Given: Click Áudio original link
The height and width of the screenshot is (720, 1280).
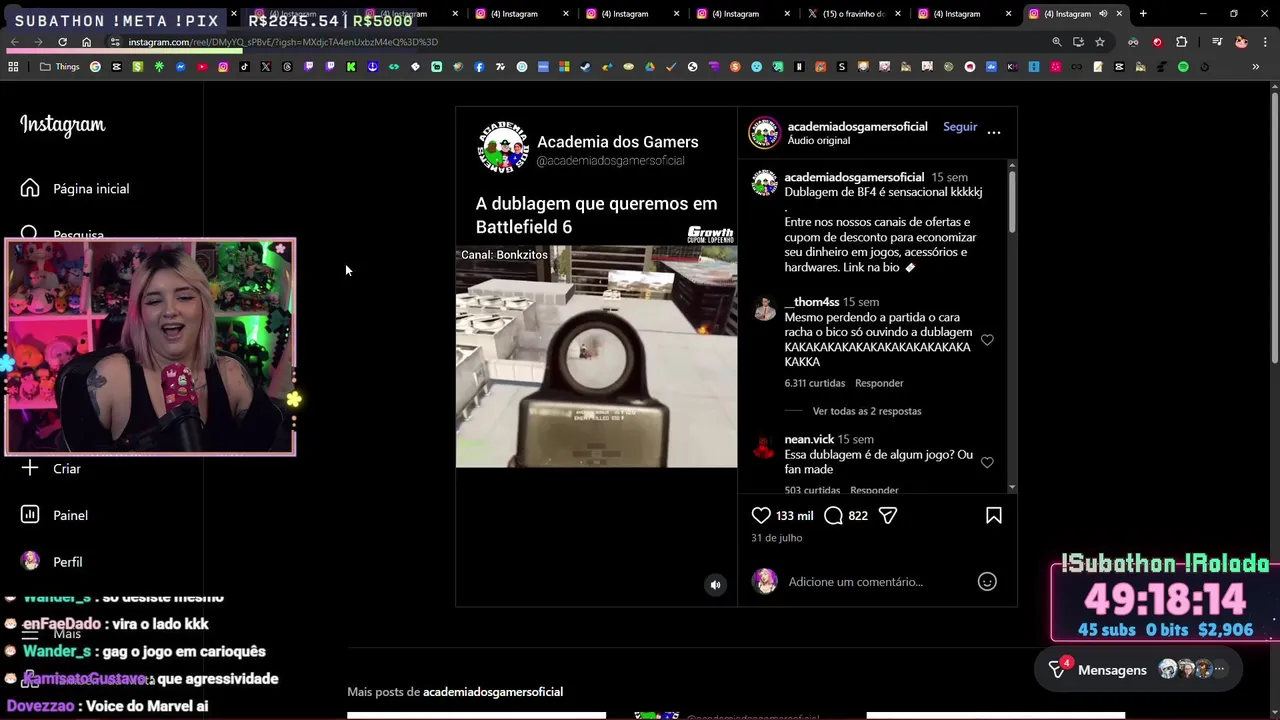Looking at the screenshot, I should click(x=818, y=141).
